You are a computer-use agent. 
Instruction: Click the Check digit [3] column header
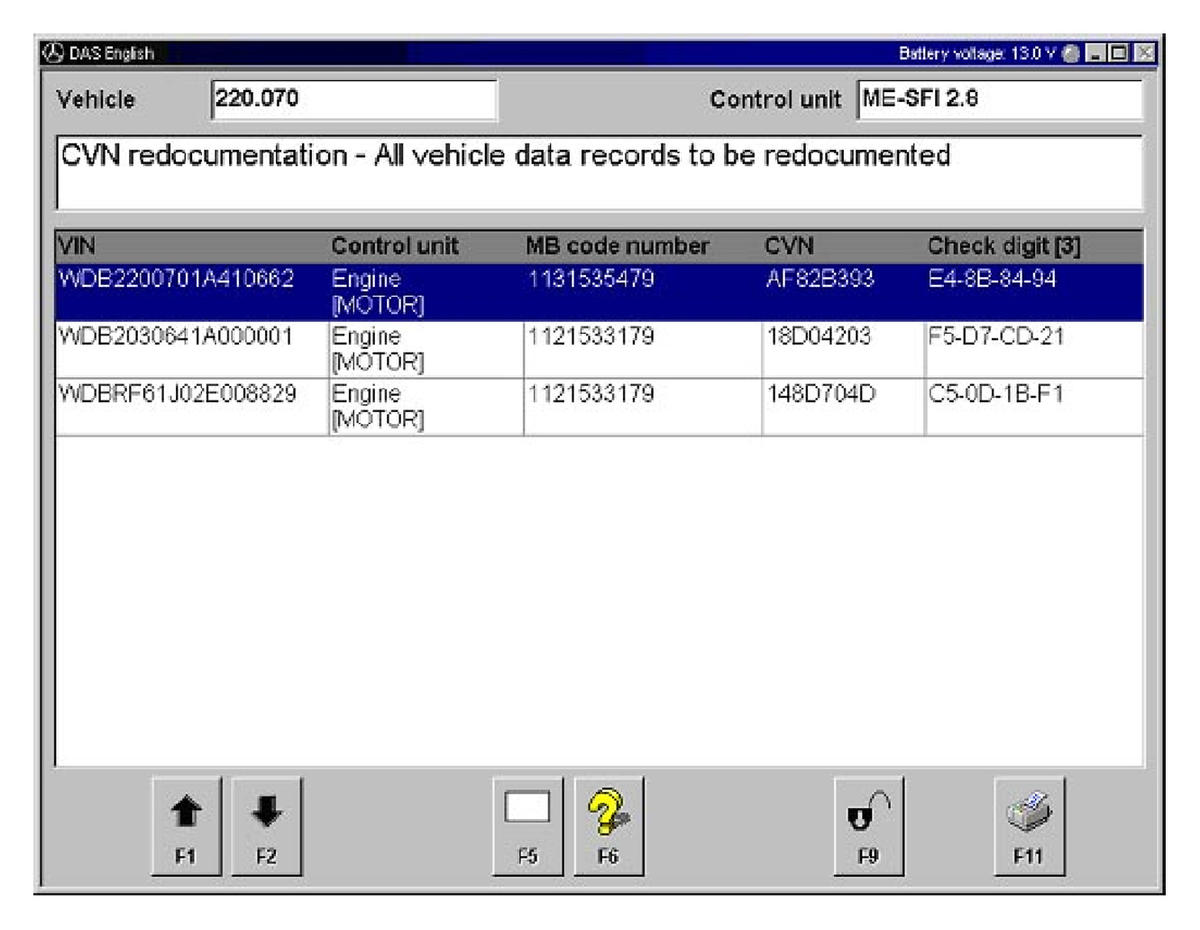(1003, 246)
